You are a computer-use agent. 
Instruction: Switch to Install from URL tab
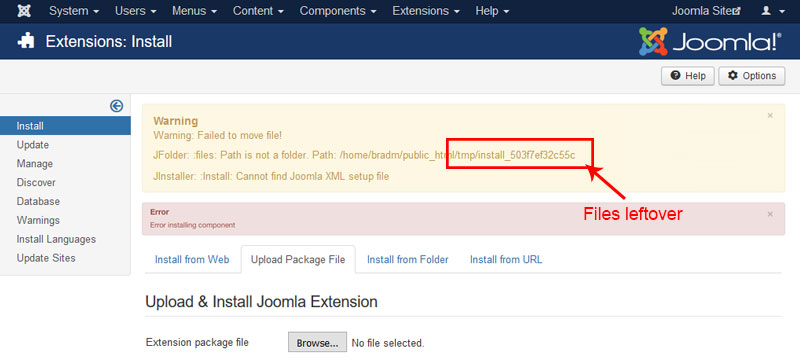(x=506, y=260)
